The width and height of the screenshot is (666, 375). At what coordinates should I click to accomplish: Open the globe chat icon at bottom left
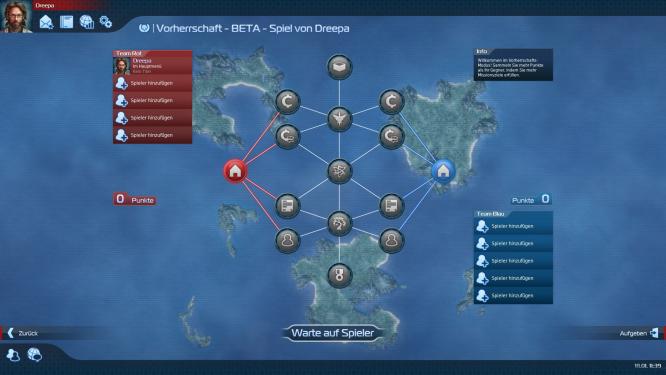click(34, 354)
